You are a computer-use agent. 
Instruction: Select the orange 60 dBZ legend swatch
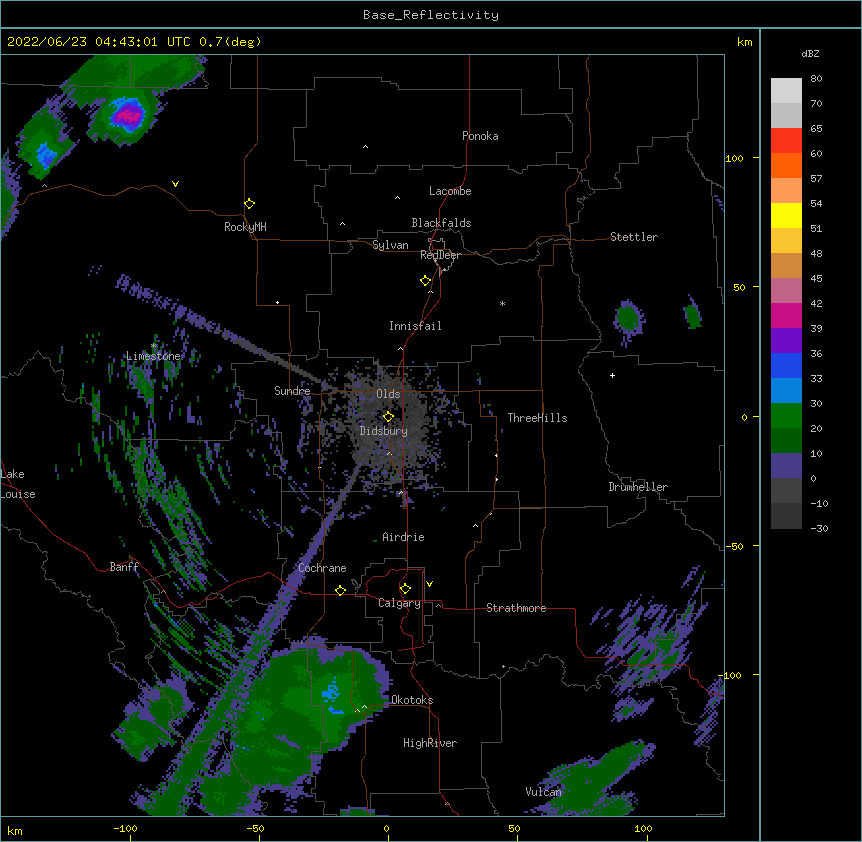click(x=786, y=165)
